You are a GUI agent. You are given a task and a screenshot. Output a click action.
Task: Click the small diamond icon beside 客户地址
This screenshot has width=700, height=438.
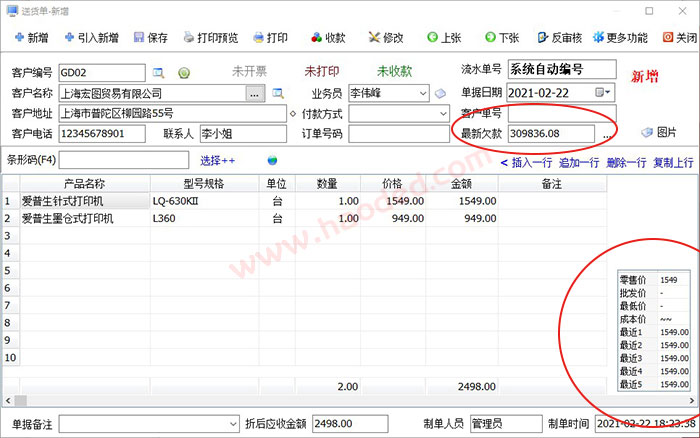[x=293, y=114]
